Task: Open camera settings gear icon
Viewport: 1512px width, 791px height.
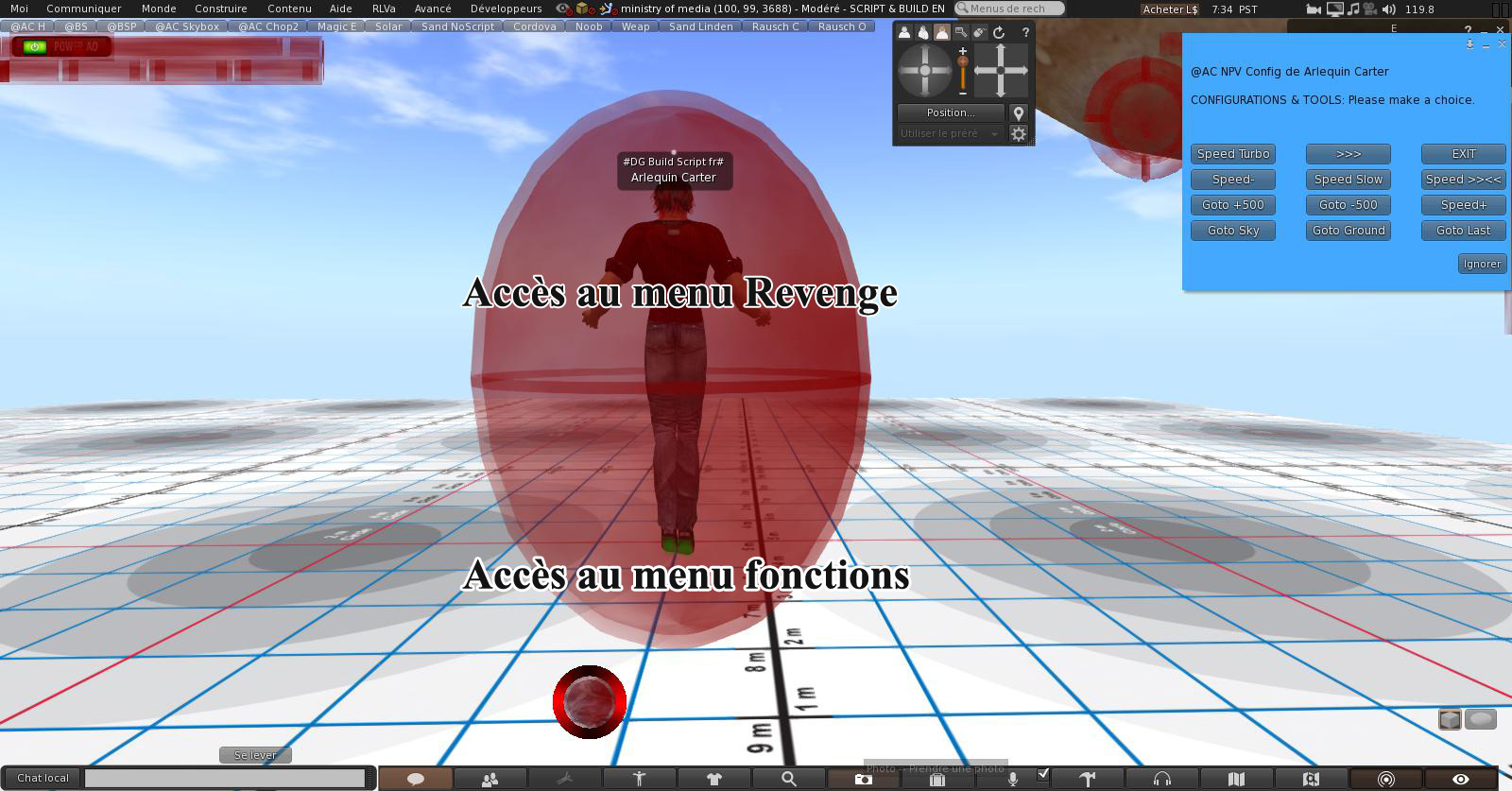Action: [1019, 134]
